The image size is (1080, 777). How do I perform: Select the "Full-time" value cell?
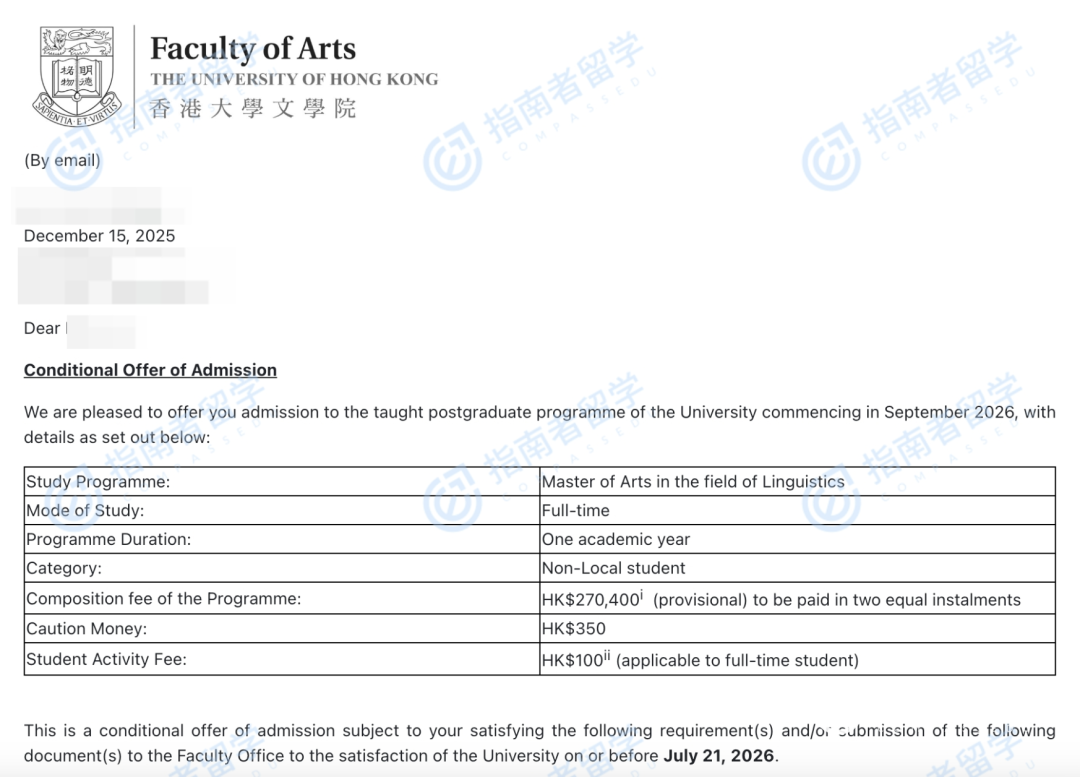click(x=575, y=510)
